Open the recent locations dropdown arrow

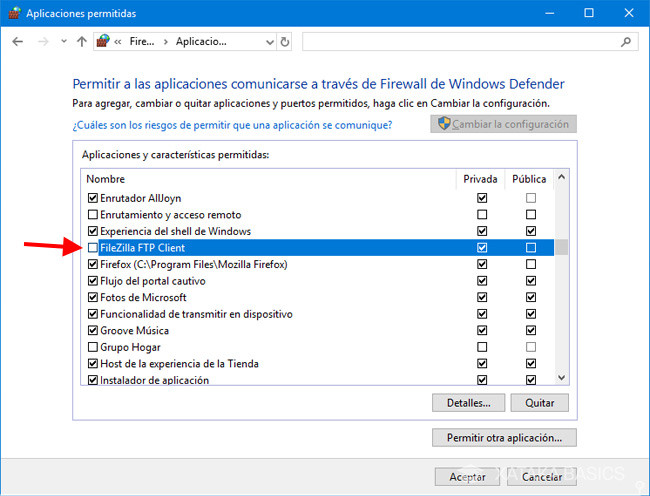point(62,42)
